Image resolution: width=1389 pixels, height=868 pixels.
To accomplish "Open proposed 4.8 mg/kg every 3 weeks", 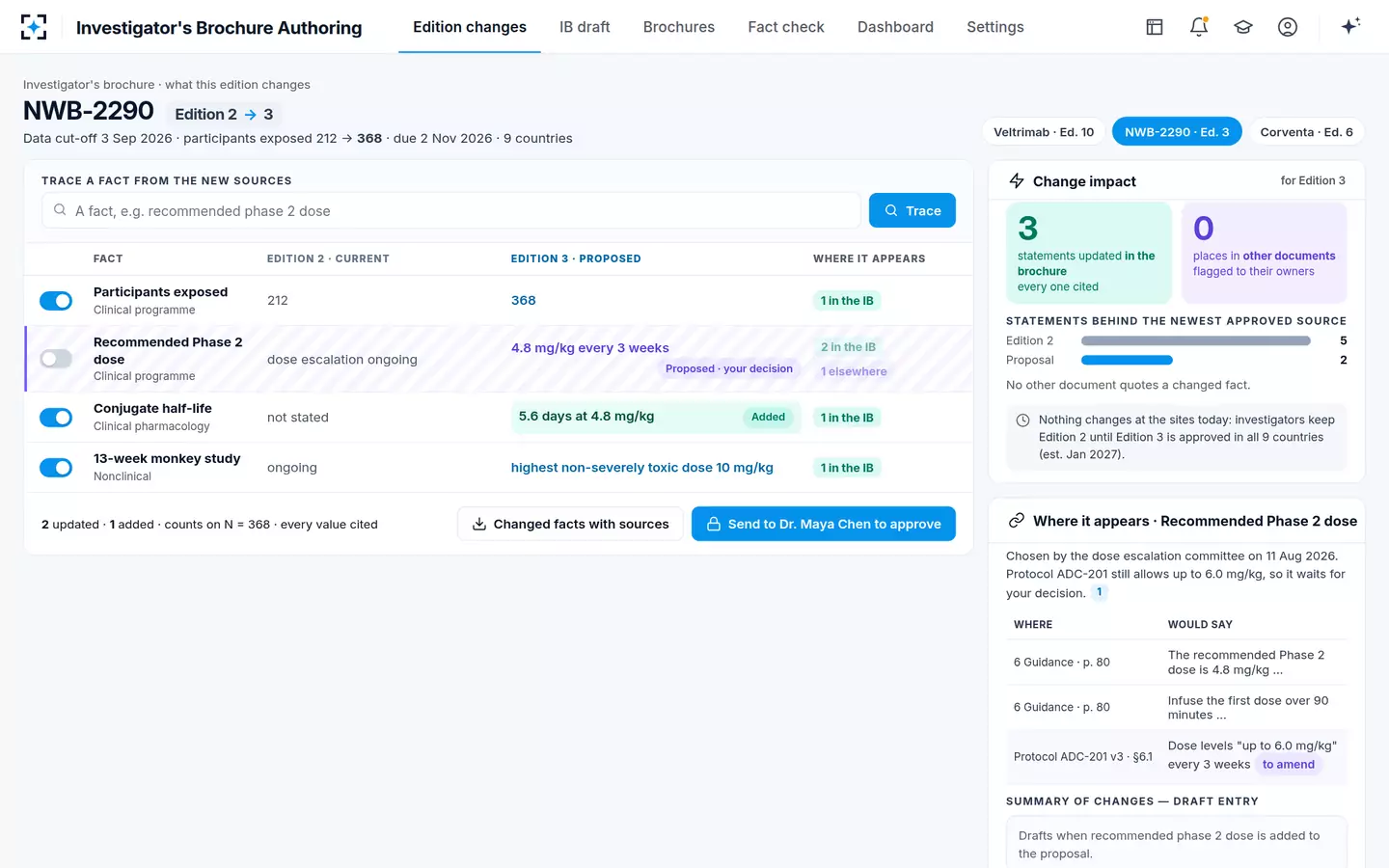I will 590,348.
